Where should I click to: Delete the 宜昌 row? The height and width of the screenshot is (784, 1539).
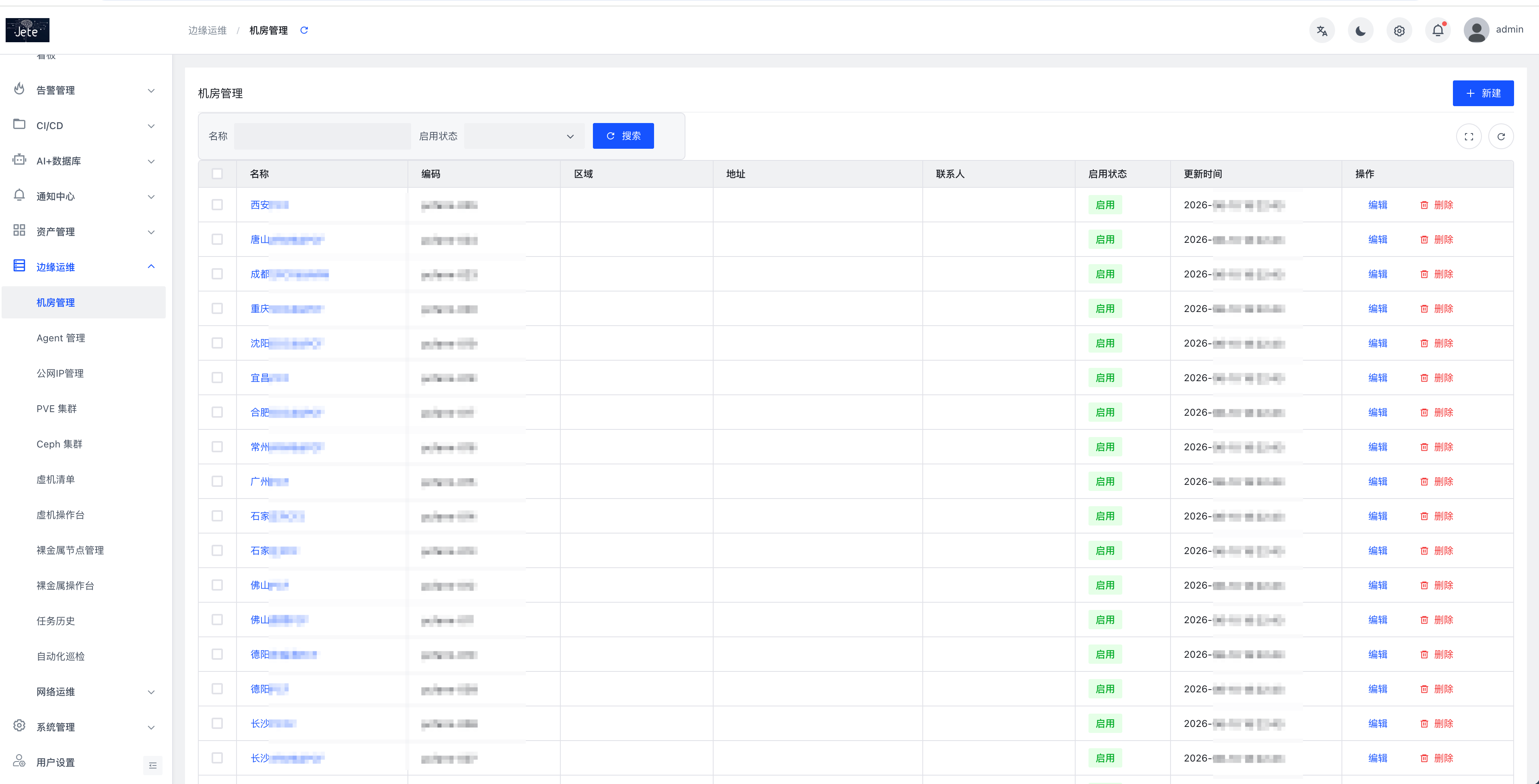tap(1436, 378)
